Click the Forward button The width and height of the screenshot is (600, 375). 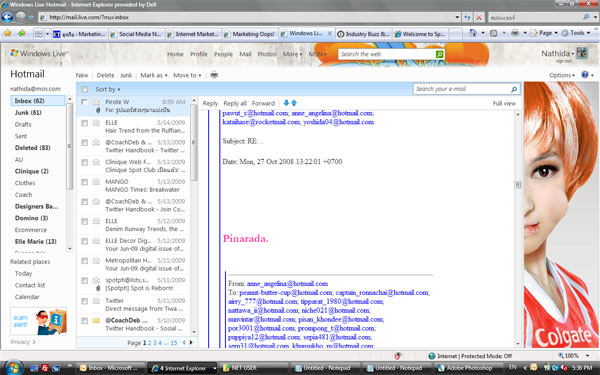pyautogui.click(x=263, y=103)
